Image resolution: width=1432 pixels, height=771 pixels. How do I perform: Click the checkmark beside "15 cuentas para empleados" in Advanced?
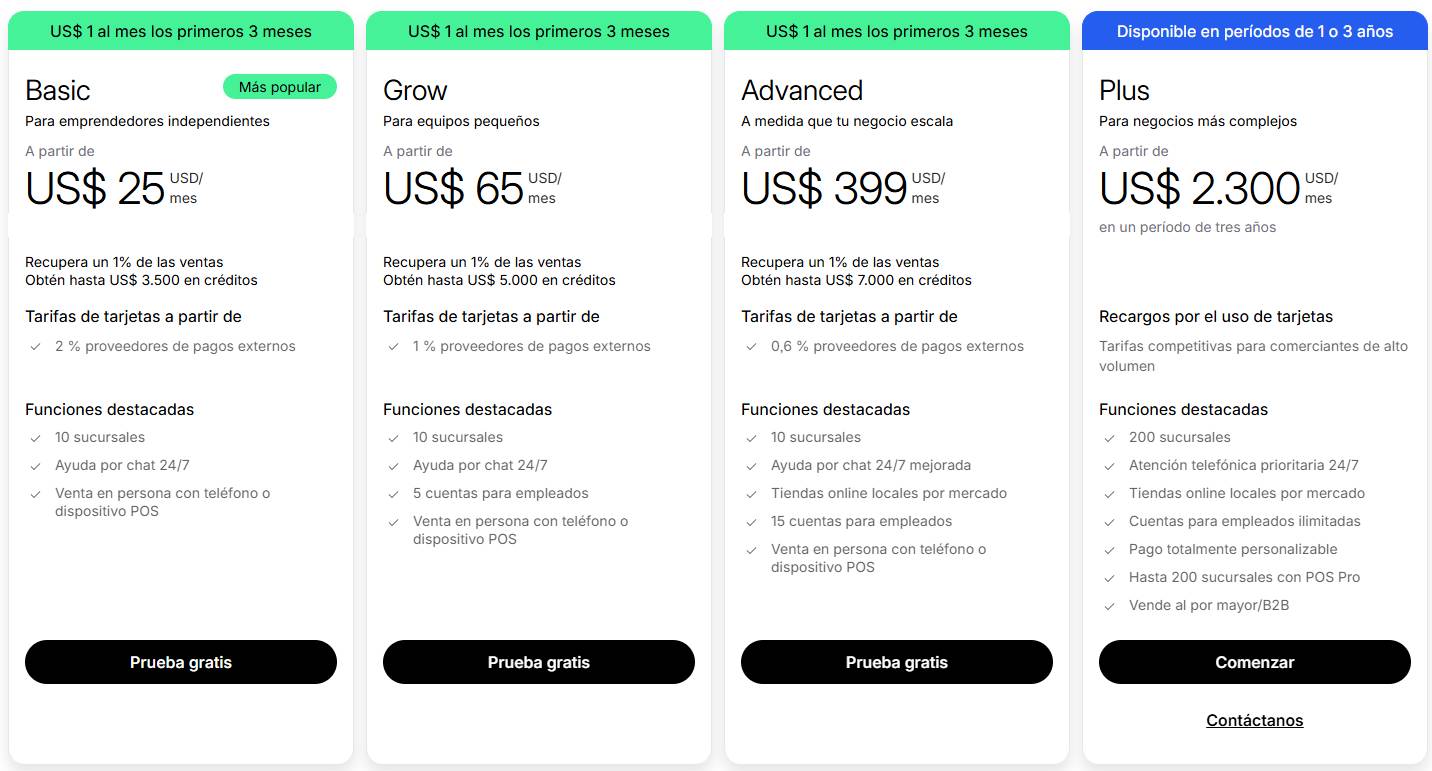pyautogui.click(x=751, y=521)
